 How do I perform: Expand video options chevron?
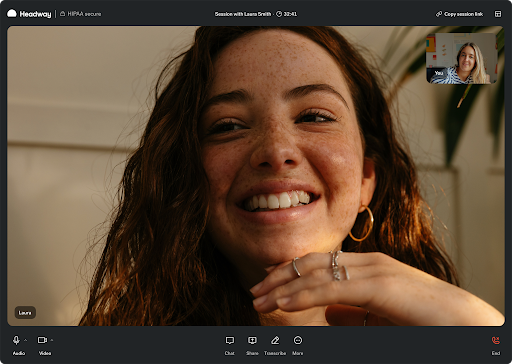point(52,340)
